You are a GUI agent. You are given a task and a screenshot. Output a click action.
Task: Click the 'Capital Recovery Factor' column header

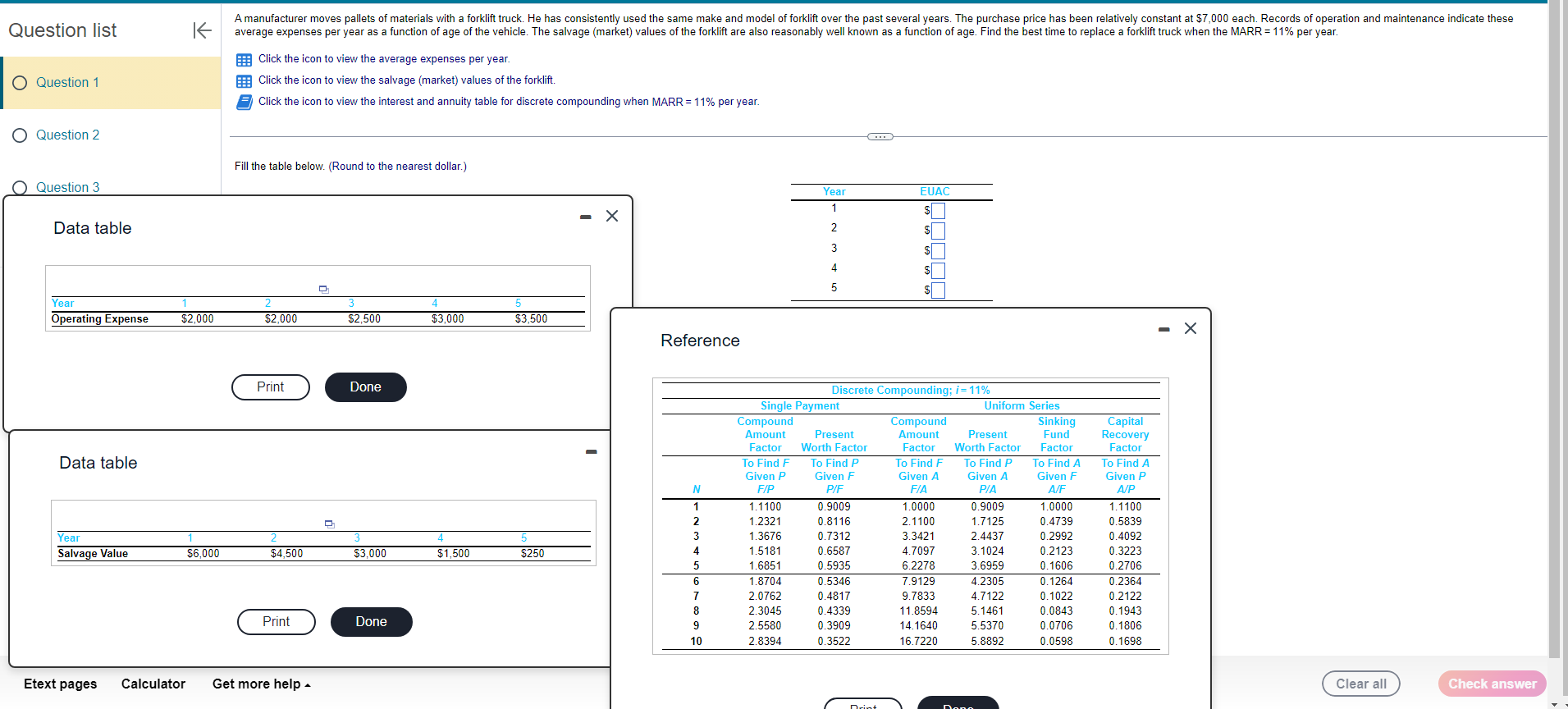[1125, 435]
